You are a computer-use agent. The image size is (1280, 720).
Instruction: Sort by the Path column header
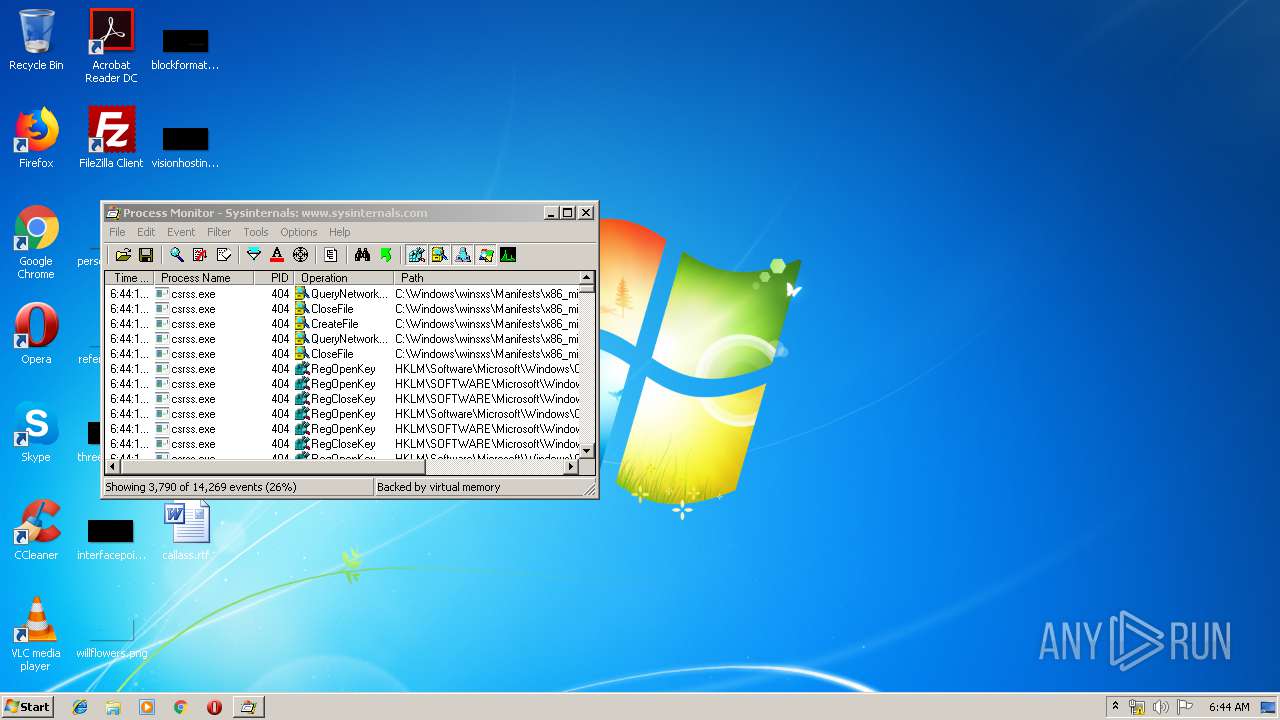tap(486, 278)
